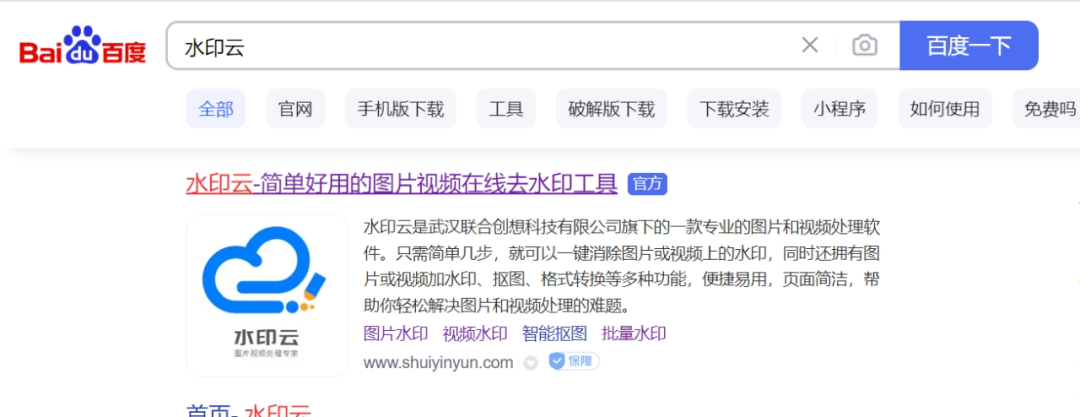The image size is (1080, 417).
Task: Click the 官方 badge beside the result title
Action: pos(647,184)
